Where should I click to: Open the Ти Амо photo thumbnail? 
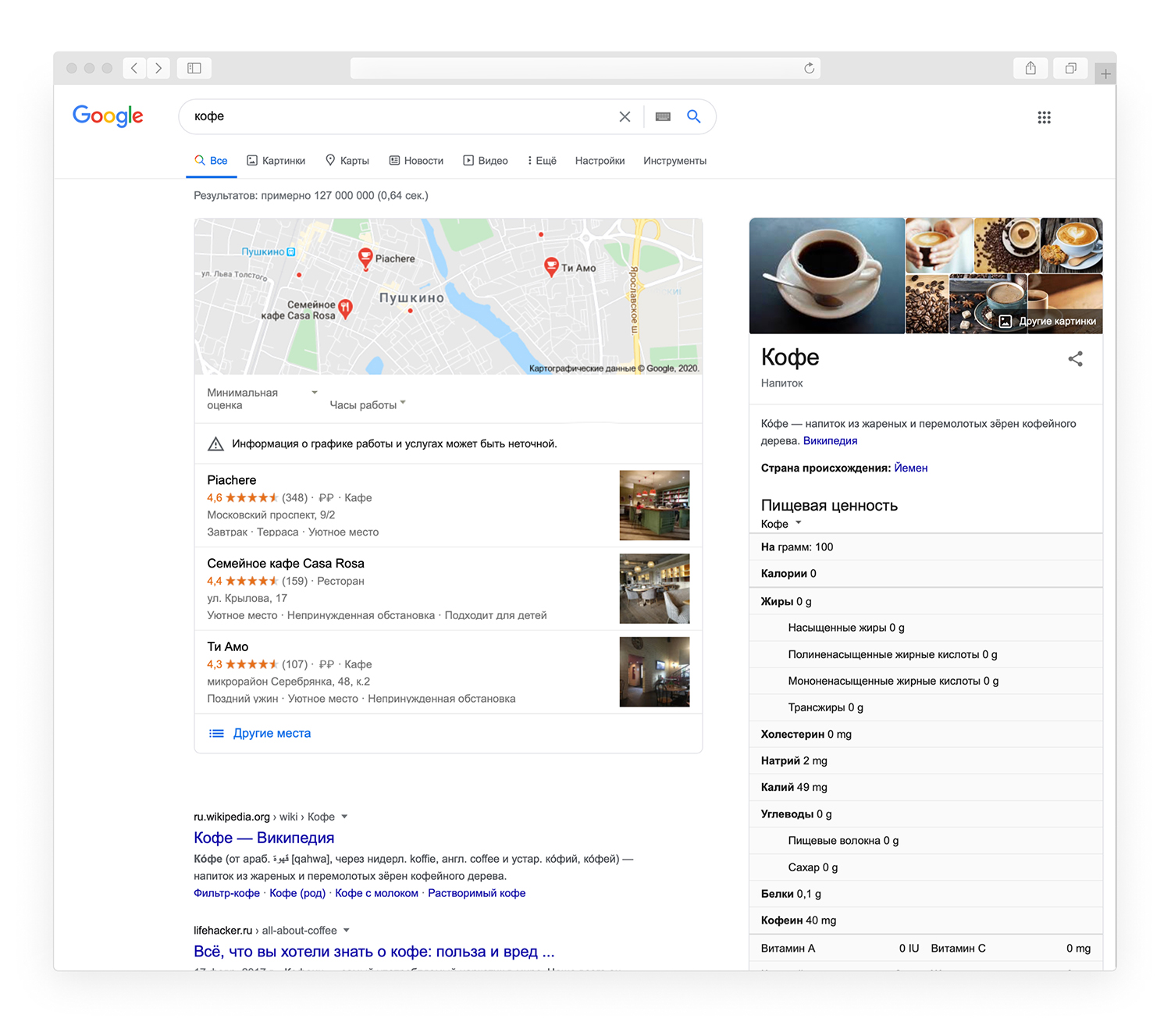pyautogui.click(x=654, y=672)
